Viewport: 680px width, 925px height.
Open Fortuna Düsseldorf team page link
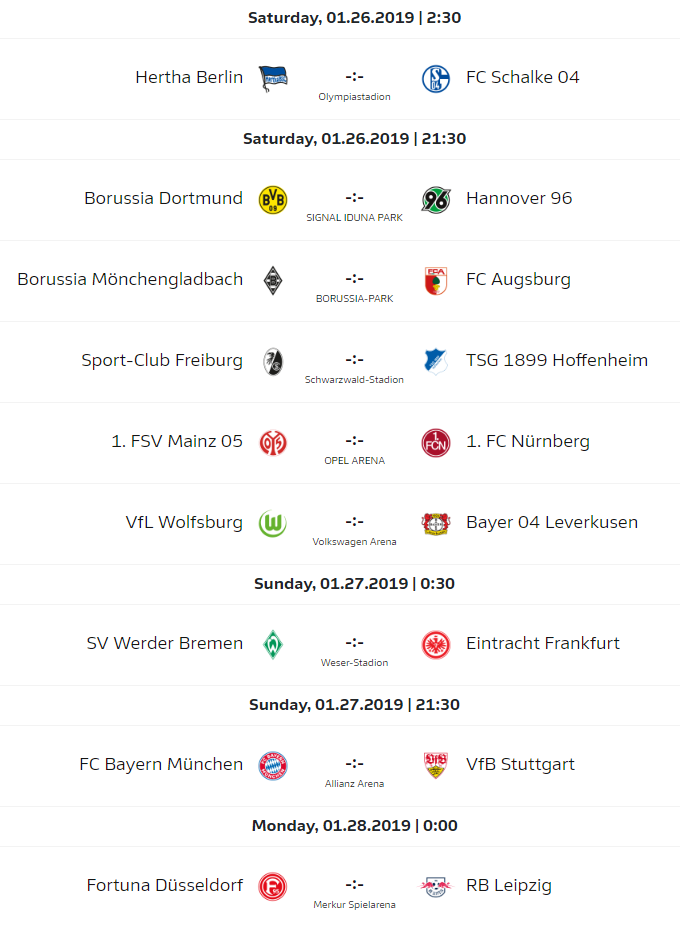tap(165, 885)
